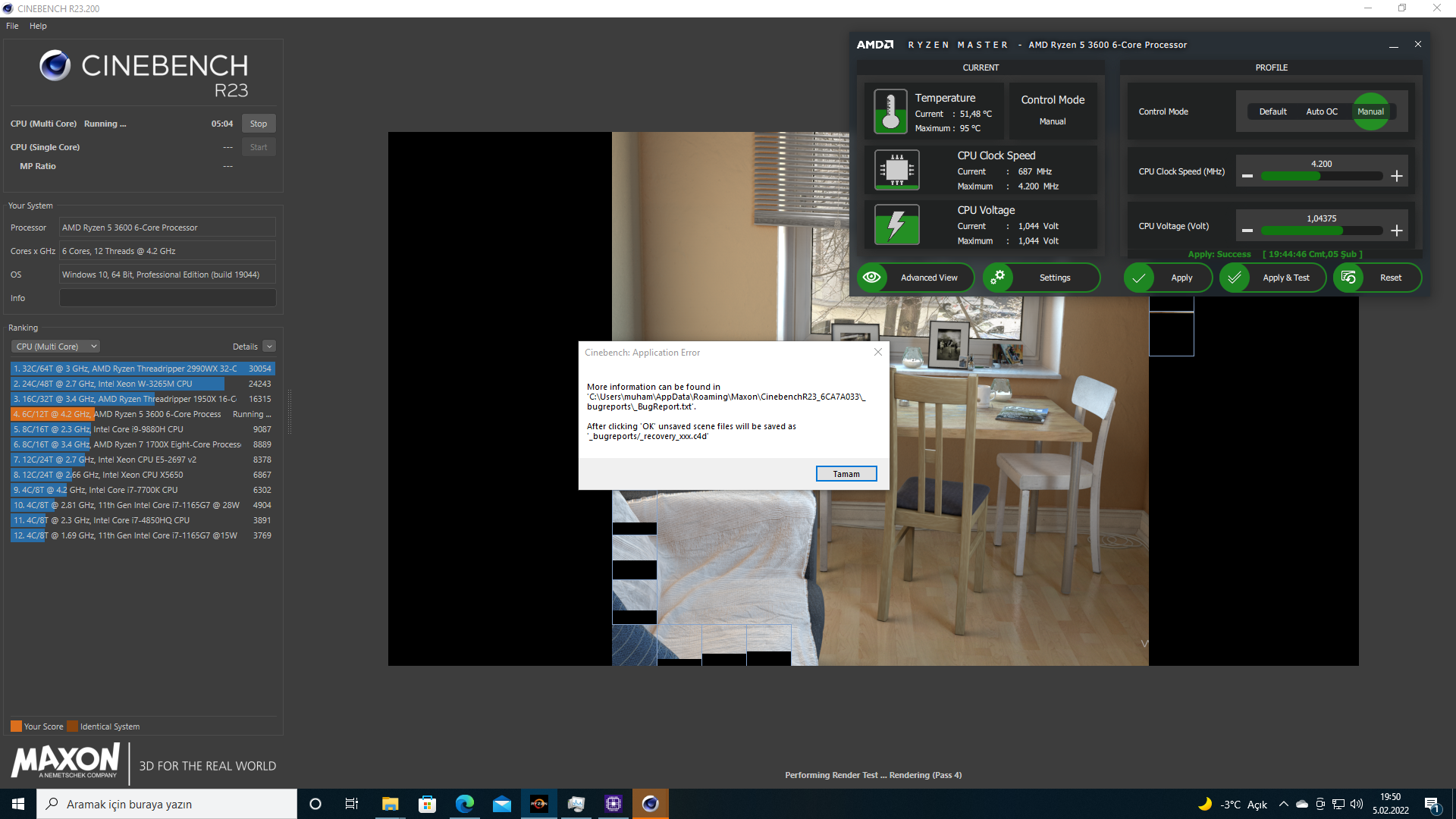This screenshot has width=1456, height=819.
Task: Click the eye icon for Advanced View
Action: click(x=872, y=278)
